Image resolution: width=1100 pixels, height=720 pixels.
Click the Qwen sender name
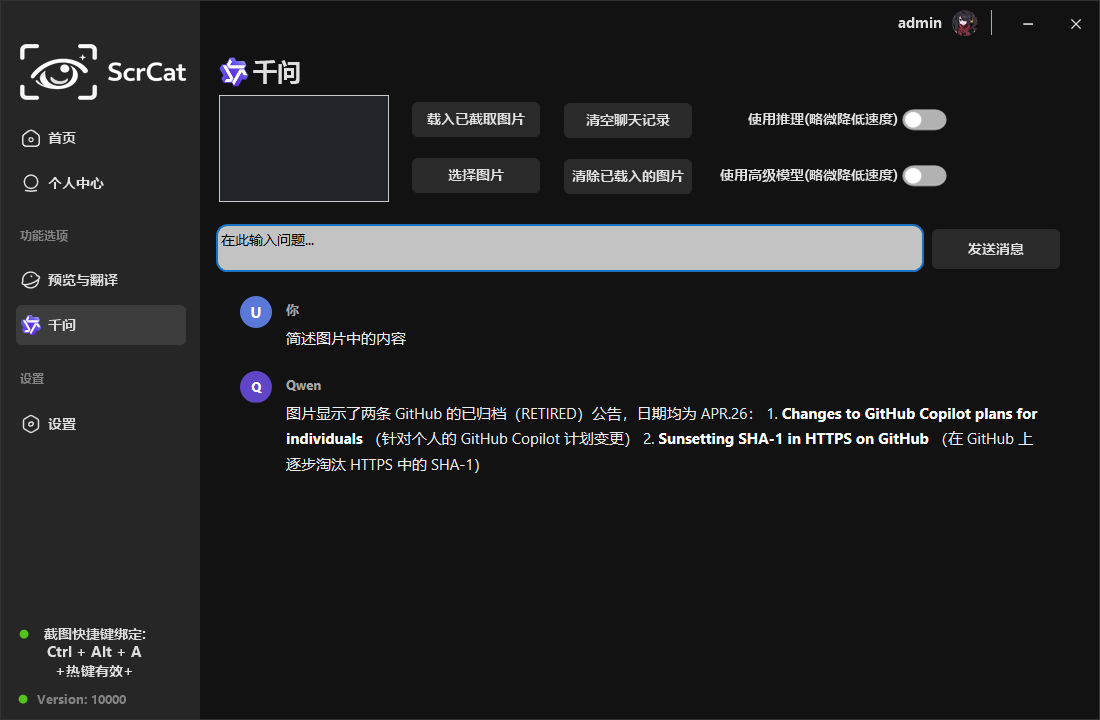click(x=303, y=385)
